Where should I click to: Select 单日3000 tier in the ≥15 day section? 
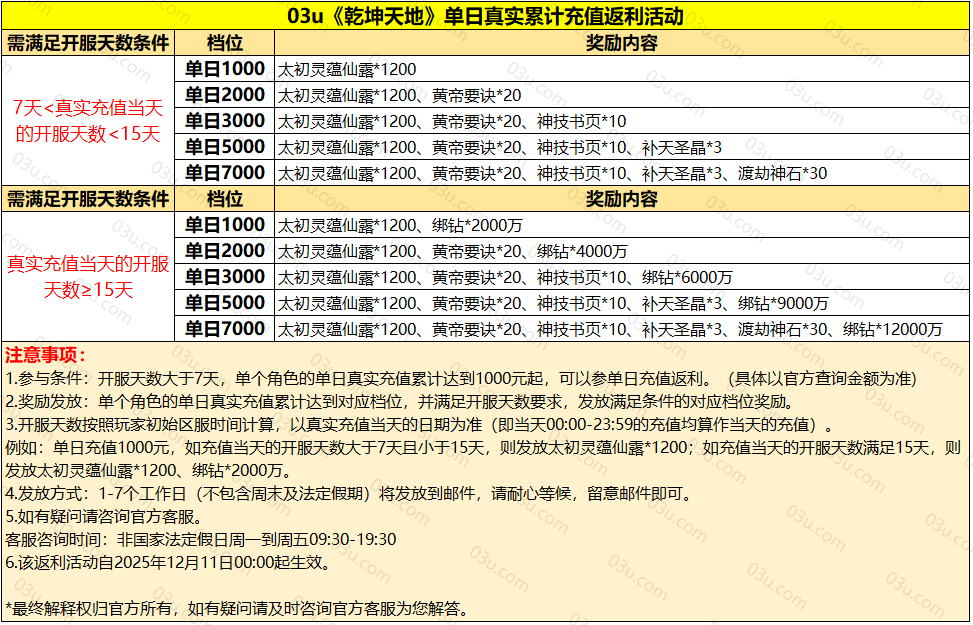(225, 277)
